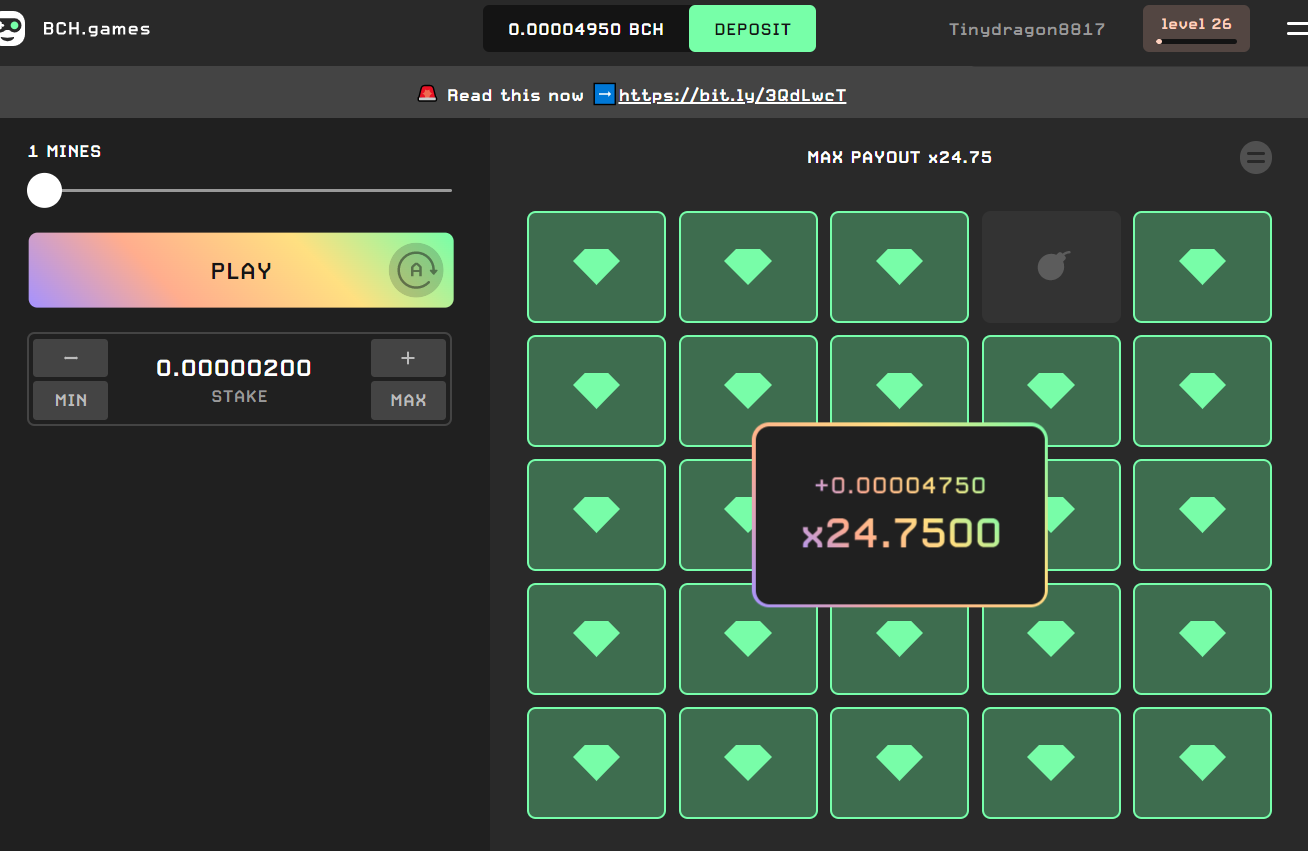Image resolution: width=1308 pixels, height=851 pixels.
Task: Click the mines count slider handle
Action: coord(44,190)
